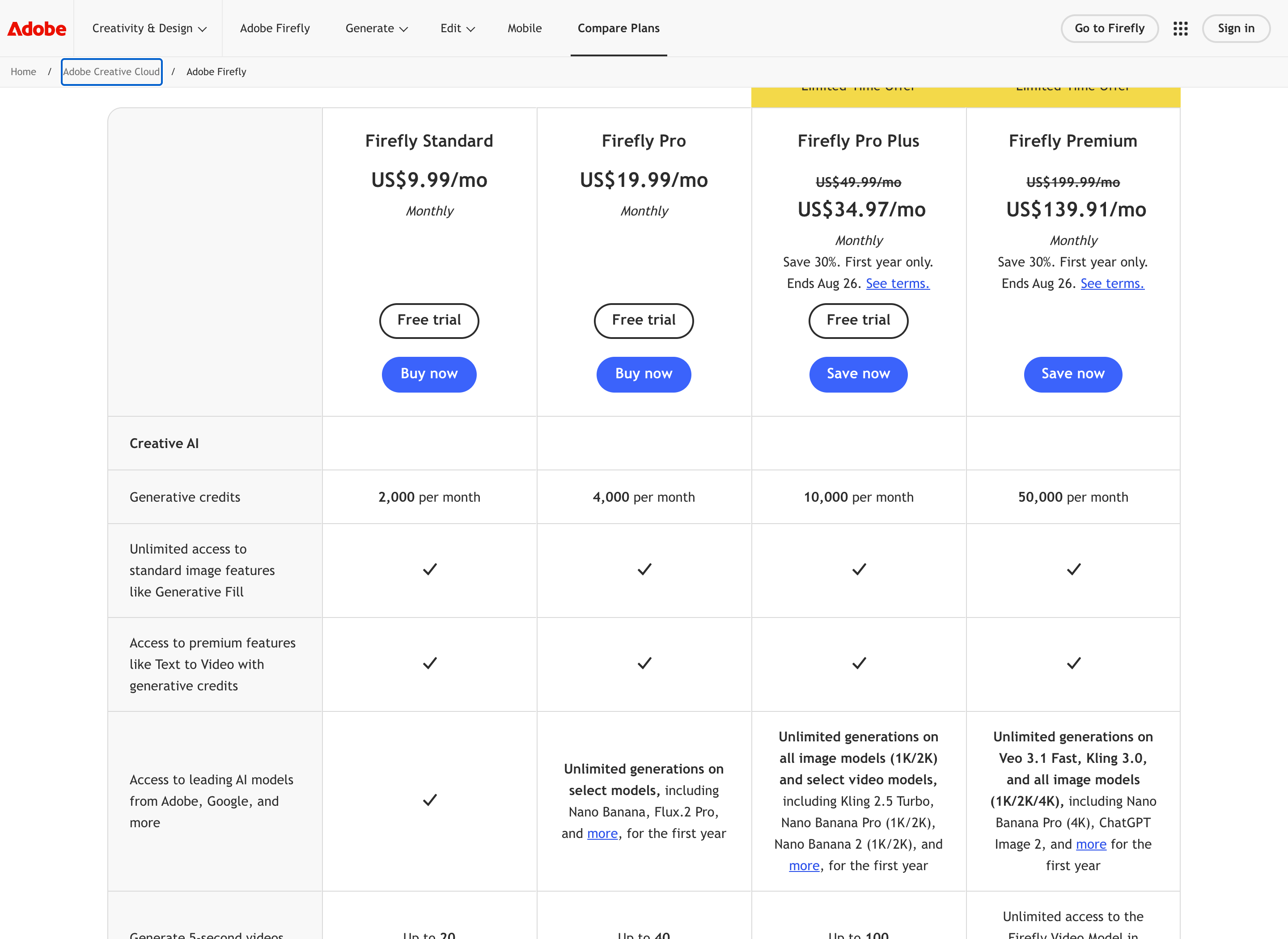
Task: Follow the more link in Pro Plus models
Action: [804, 866]
